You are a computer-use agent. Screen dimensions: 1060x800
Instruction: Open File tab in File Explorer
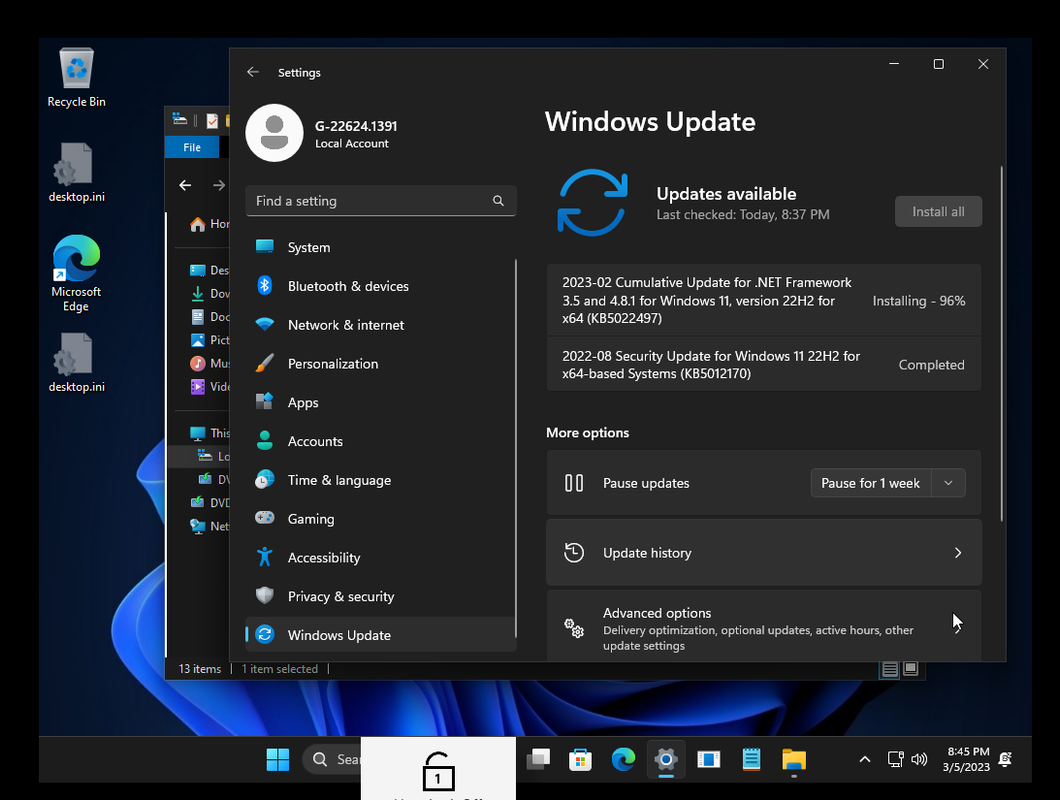(192, 147)
